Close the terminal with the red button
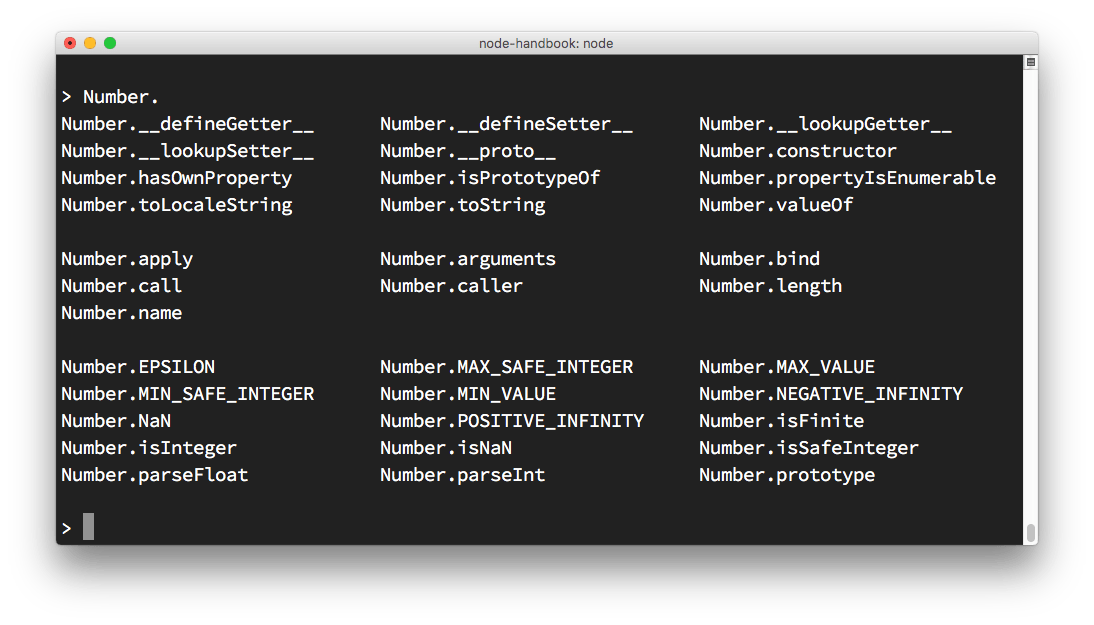1094x625 pixels. pos(69,43)
